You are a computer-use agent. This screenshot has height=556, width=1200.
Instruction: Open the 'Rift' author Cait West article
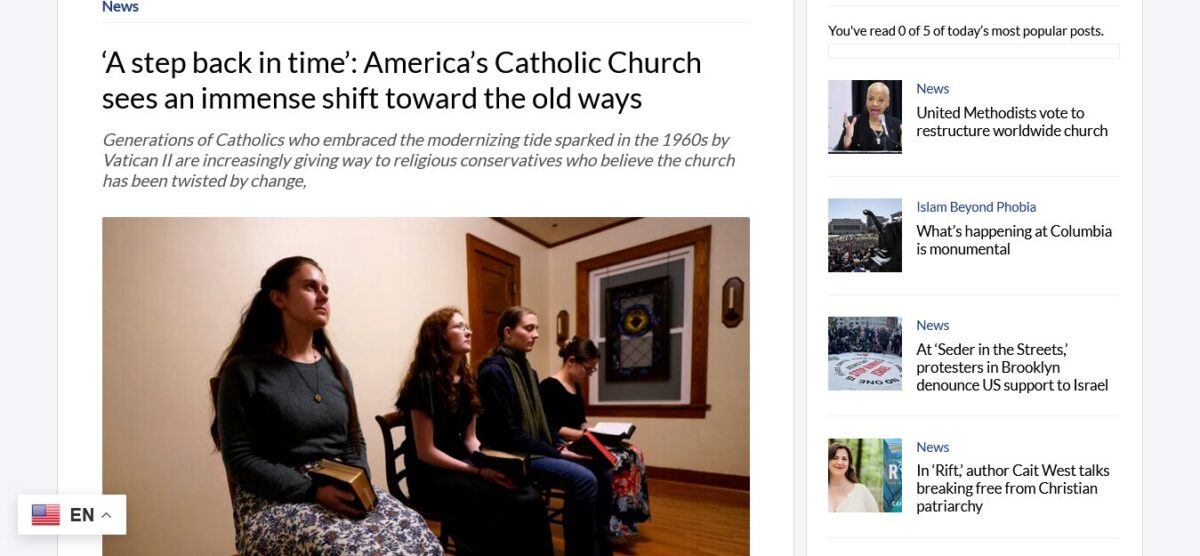(1013, 488)
